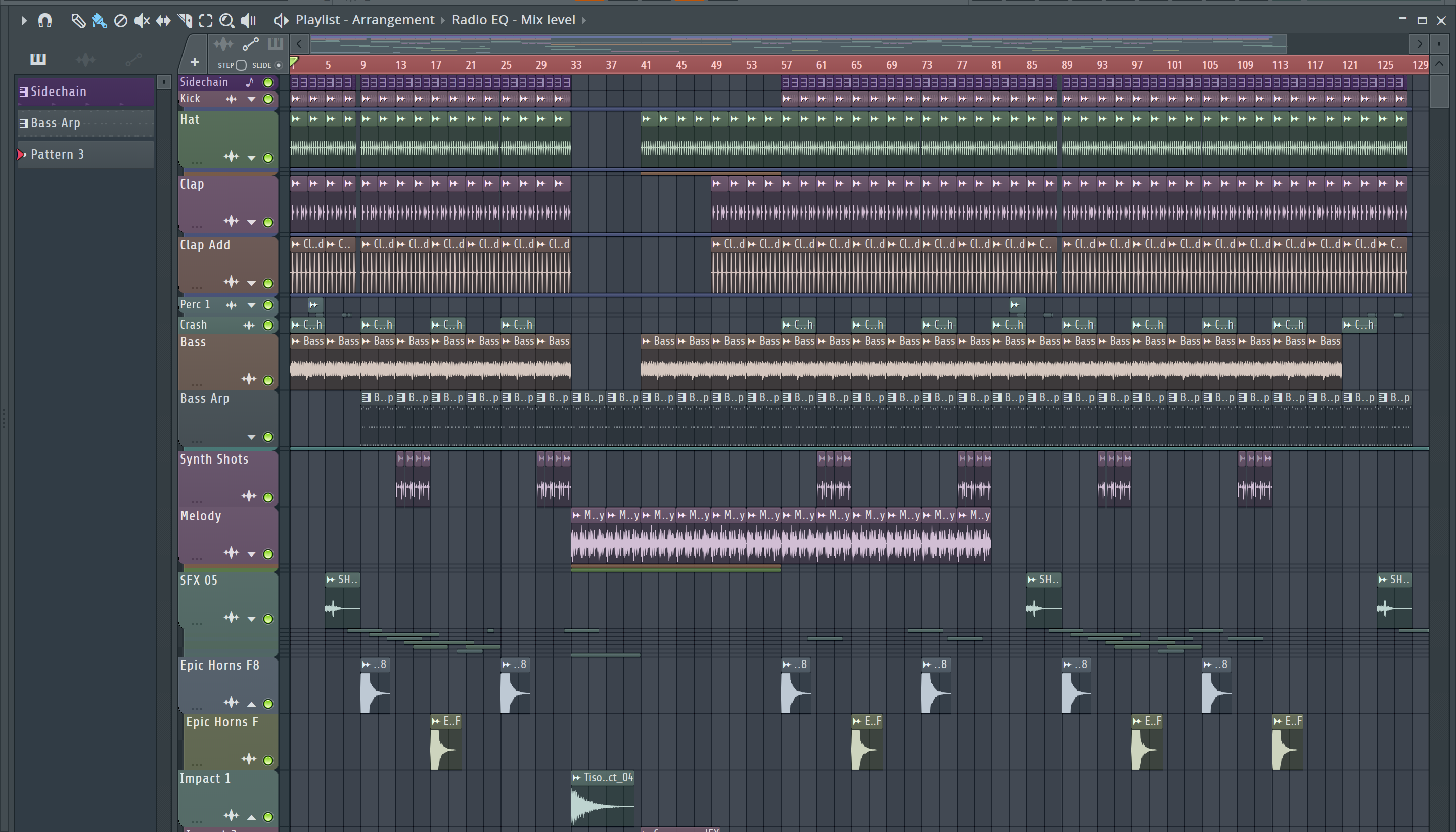The width and height of the screenshot is (1456, 832).
Task: Open Perc 1 track dropdown arrow
Action: coord(251,305)
